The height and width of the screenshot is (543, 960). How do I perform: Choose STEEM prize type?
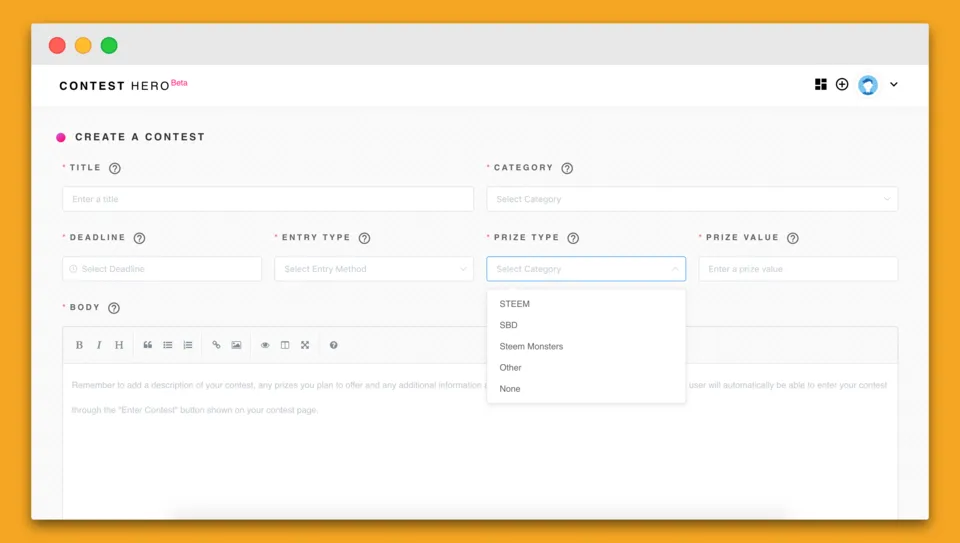(586, 304)
